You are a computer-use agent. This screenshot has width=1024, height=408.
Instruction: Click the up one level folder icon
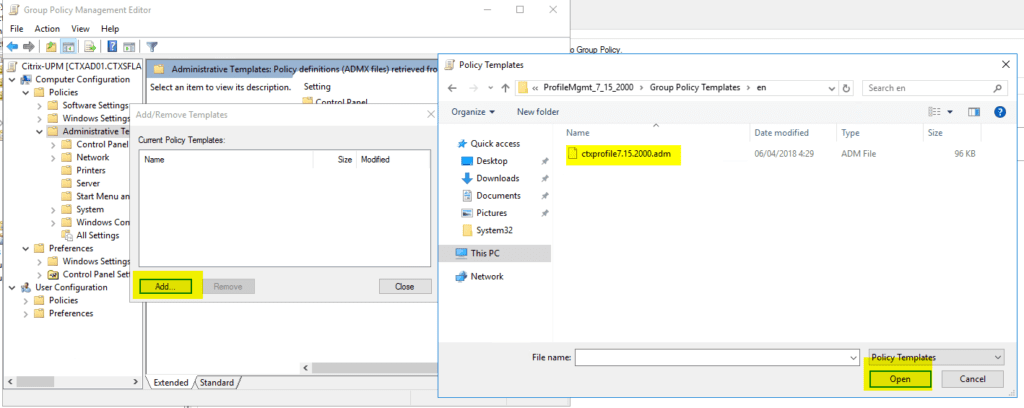coord(50,46)
